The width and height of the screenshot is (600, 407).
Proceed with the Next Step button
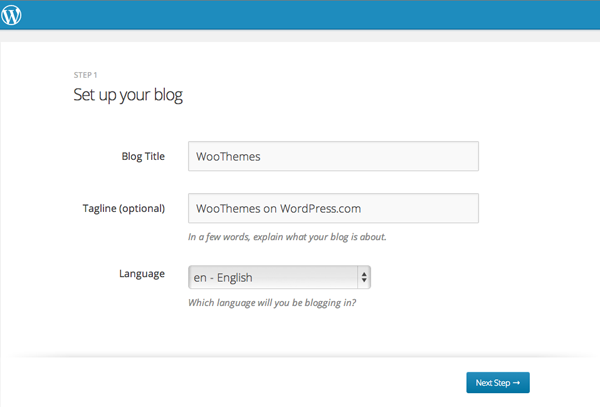point(498,383)
